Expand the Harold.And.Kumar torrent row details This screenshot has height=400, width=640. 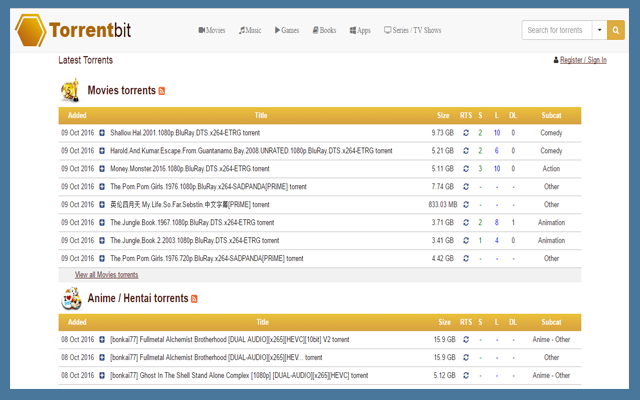click(x=102, y=151)
